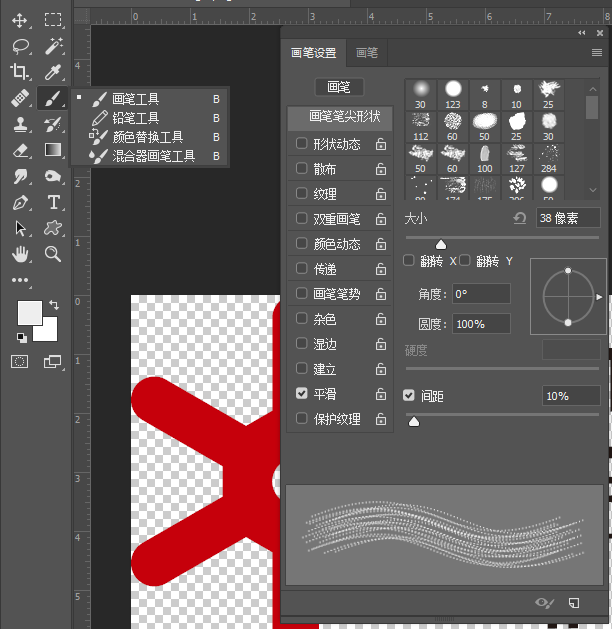Select the Horizontal Type tool

coord(53,202)
